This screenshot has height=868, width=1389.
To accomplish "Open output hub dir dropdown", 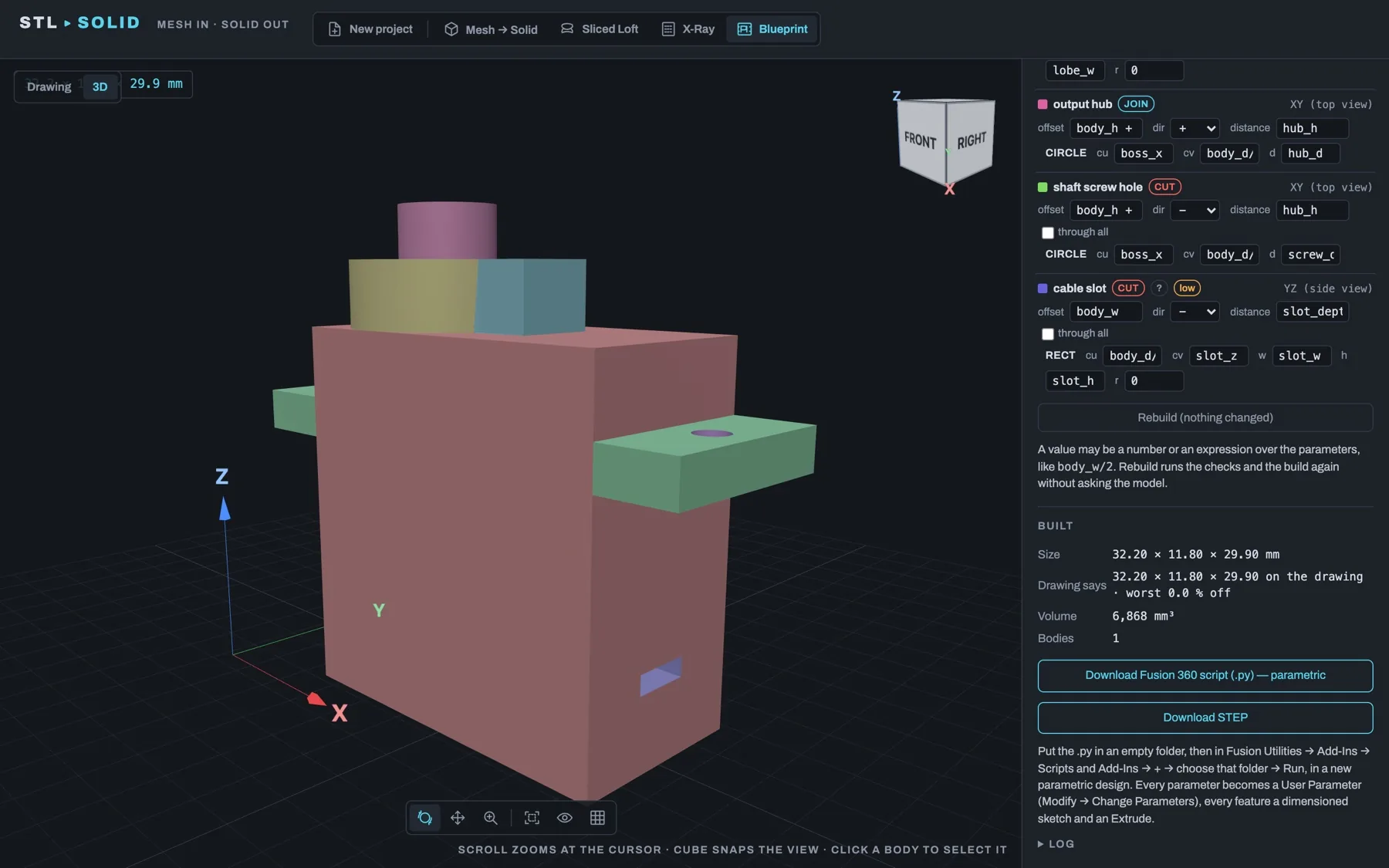I will click(x=1195, y=128).
